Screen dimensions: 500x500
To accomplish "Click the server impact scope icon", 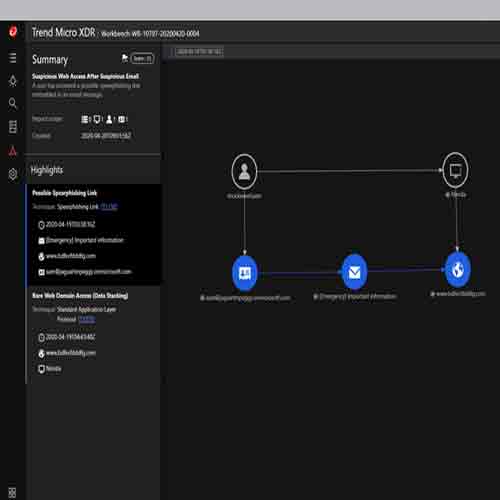I will click(85, 119).
